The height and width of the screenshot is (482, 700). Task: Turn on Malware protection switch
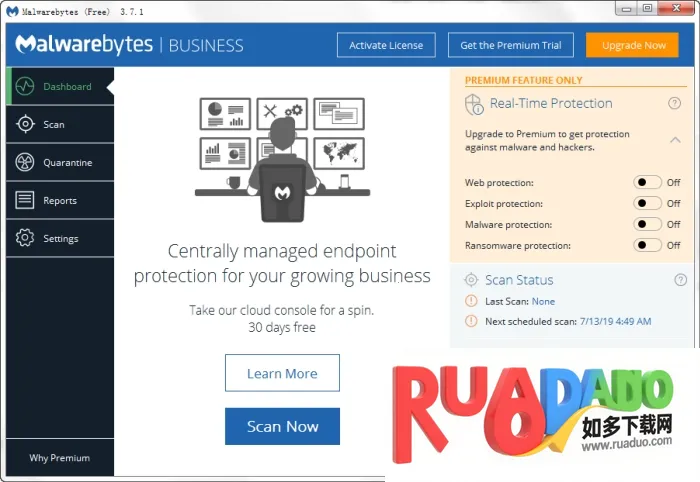647,225
